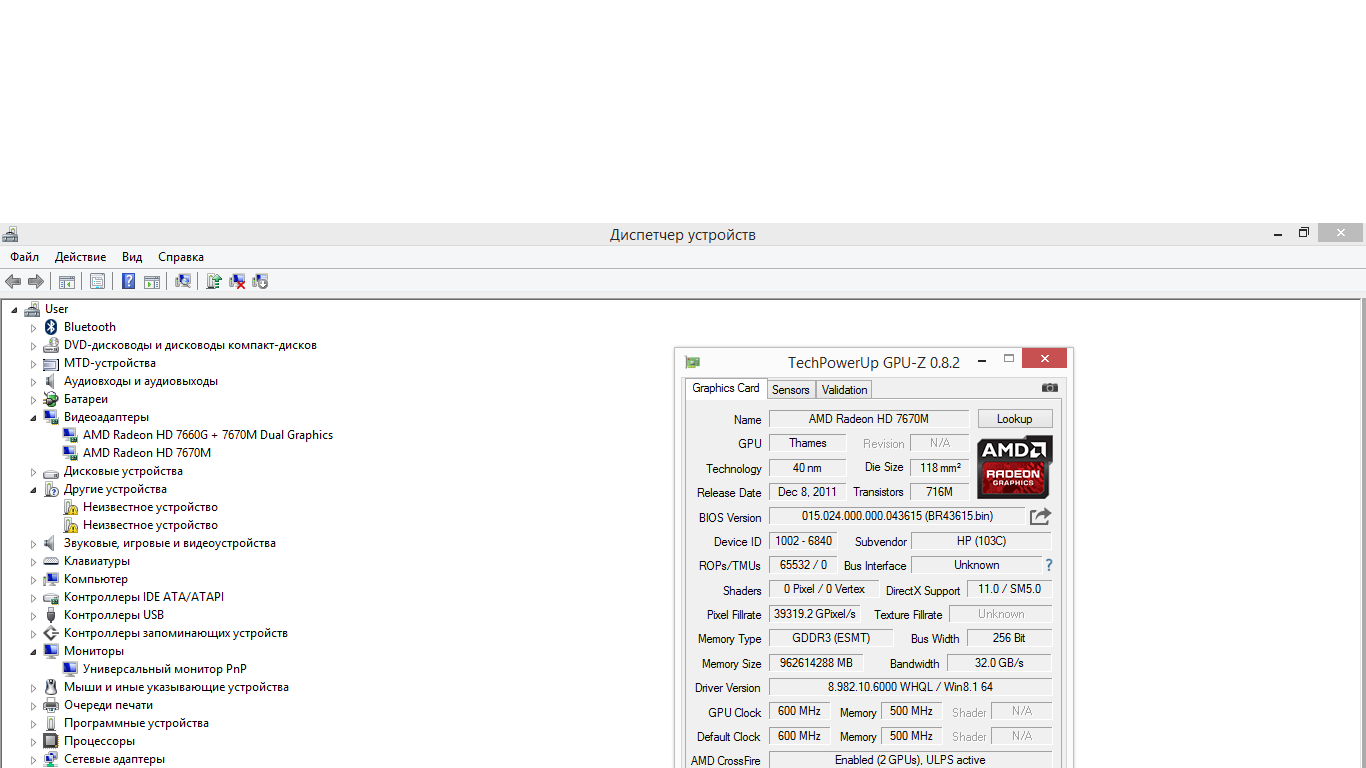
Task: Click the uninstall device toolbar icon with red X
Action: coord(237,282)
